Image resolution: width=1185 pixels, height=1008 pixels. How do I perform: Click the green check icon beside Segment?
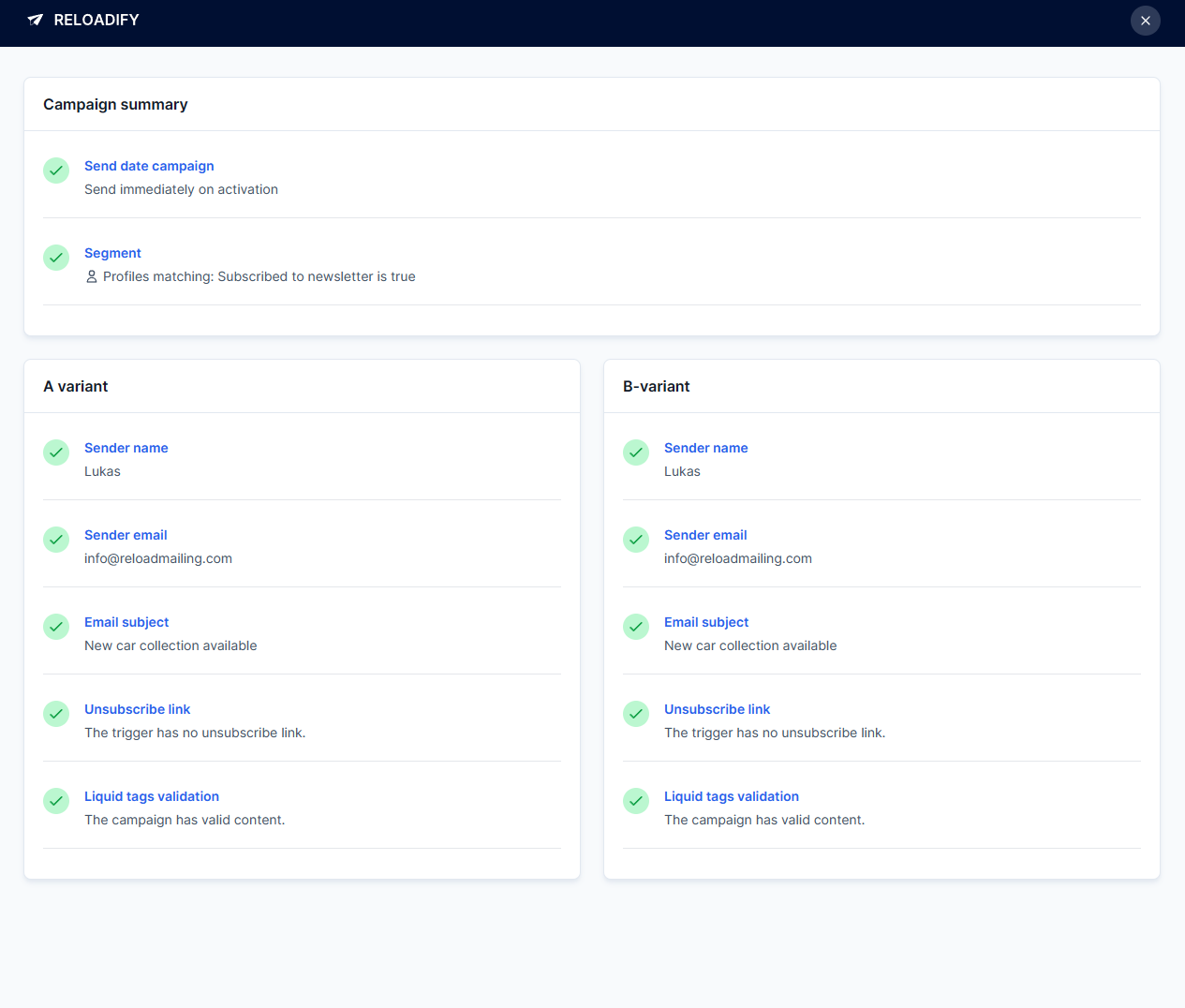pyautogui.click(x=56, y=258)
